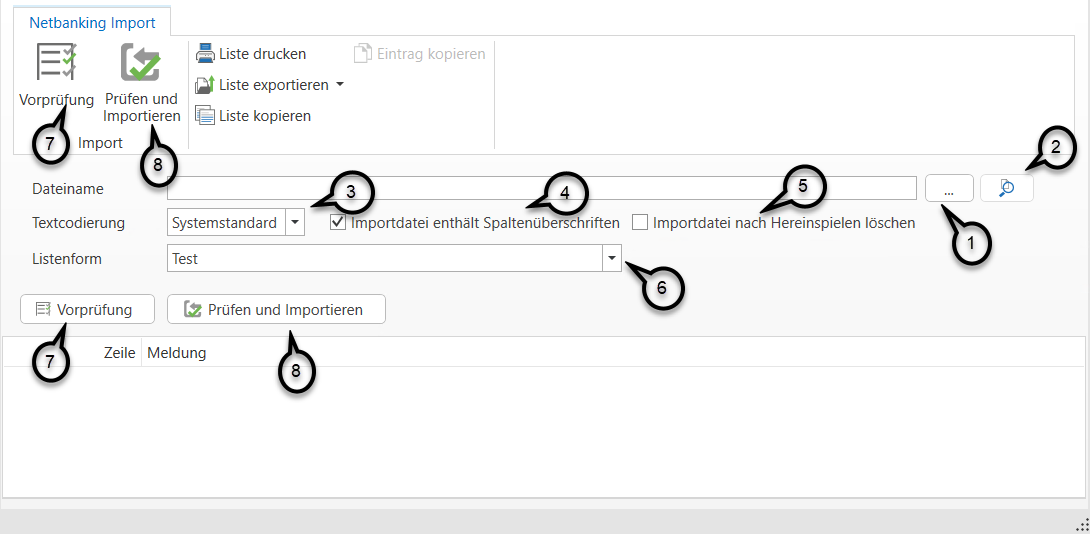Click the magnifier preview icon beside Dateiname
Screen dimensions: 1090x534
coord(1007,188)
